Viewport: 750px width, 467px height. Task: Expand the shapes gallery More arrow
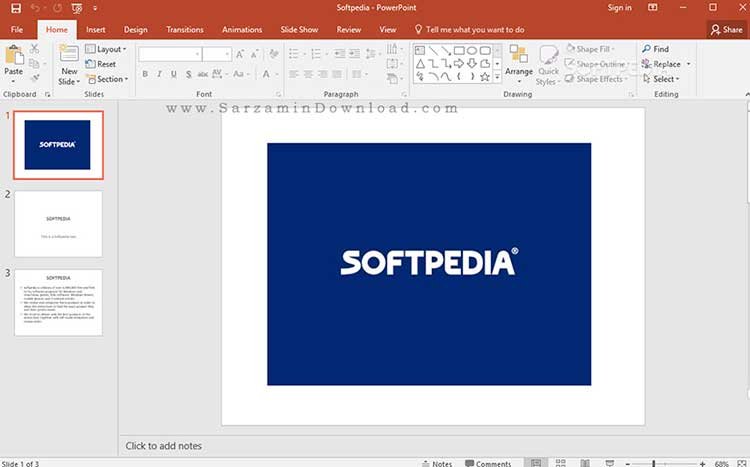[x=497, y=77]
